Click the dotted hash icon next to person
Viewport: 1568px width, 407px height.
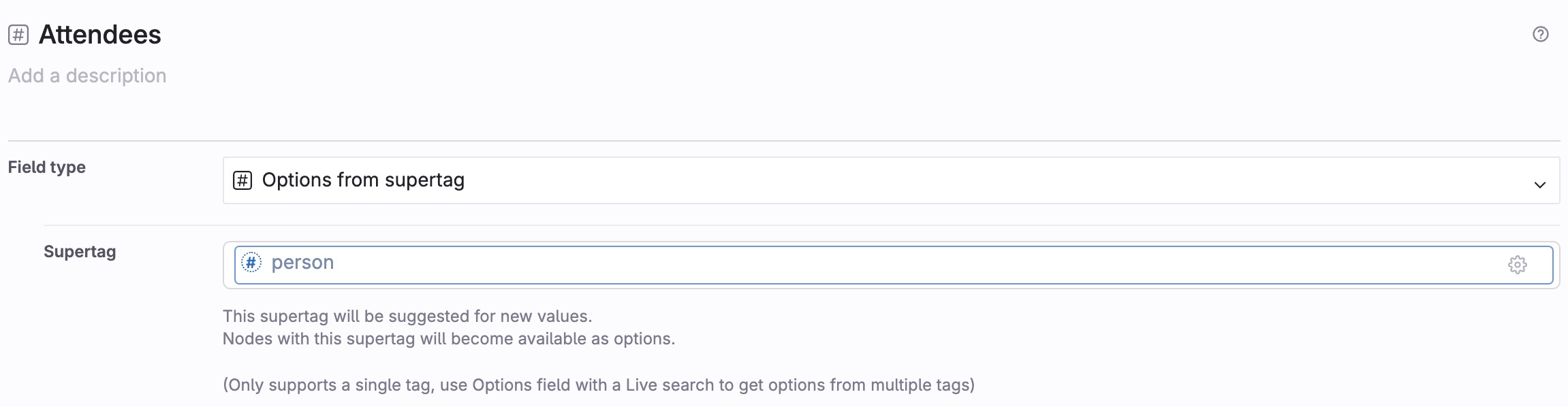[251, 263]
